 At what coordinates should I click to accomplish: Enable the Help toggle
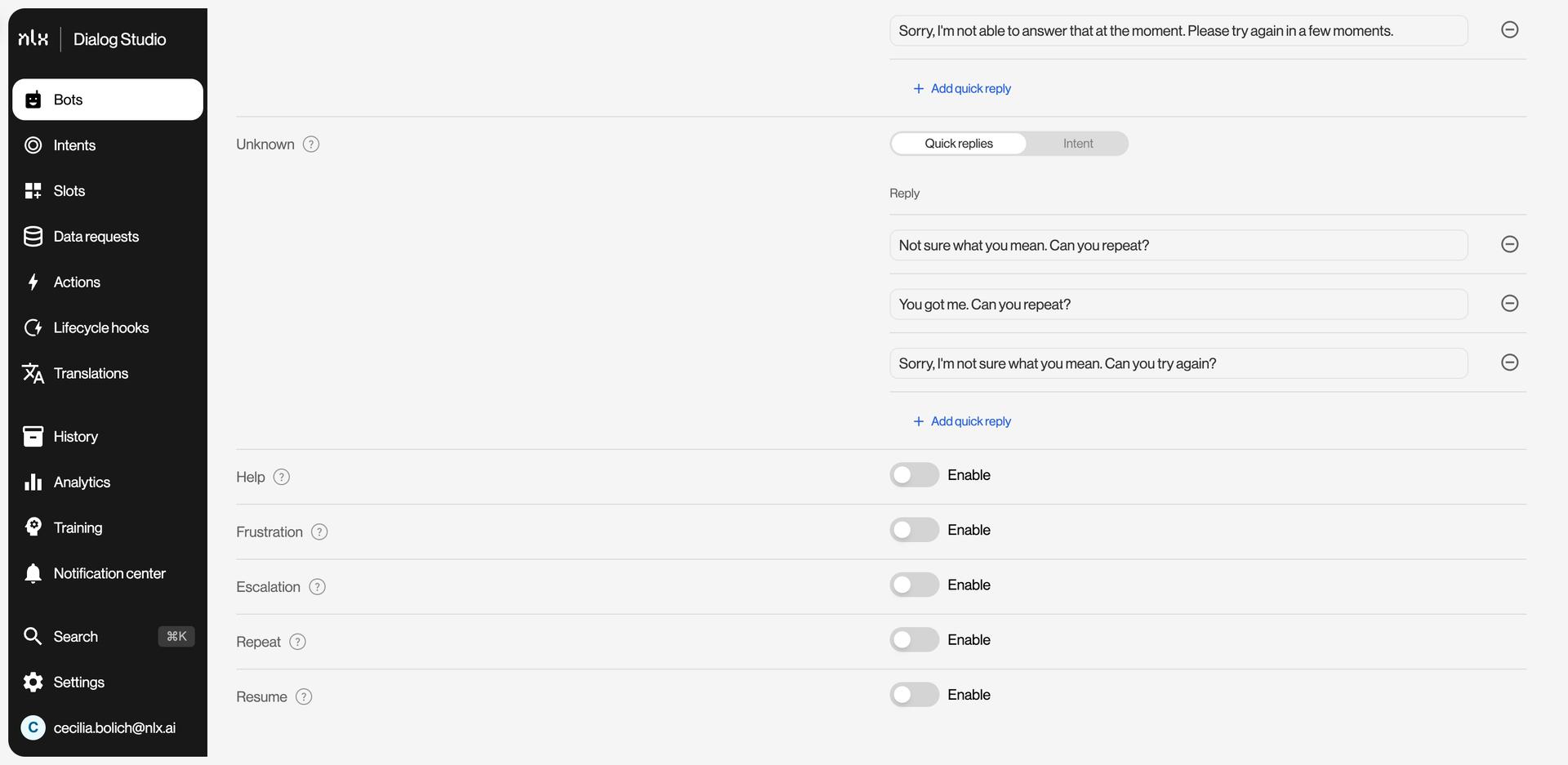913,474
